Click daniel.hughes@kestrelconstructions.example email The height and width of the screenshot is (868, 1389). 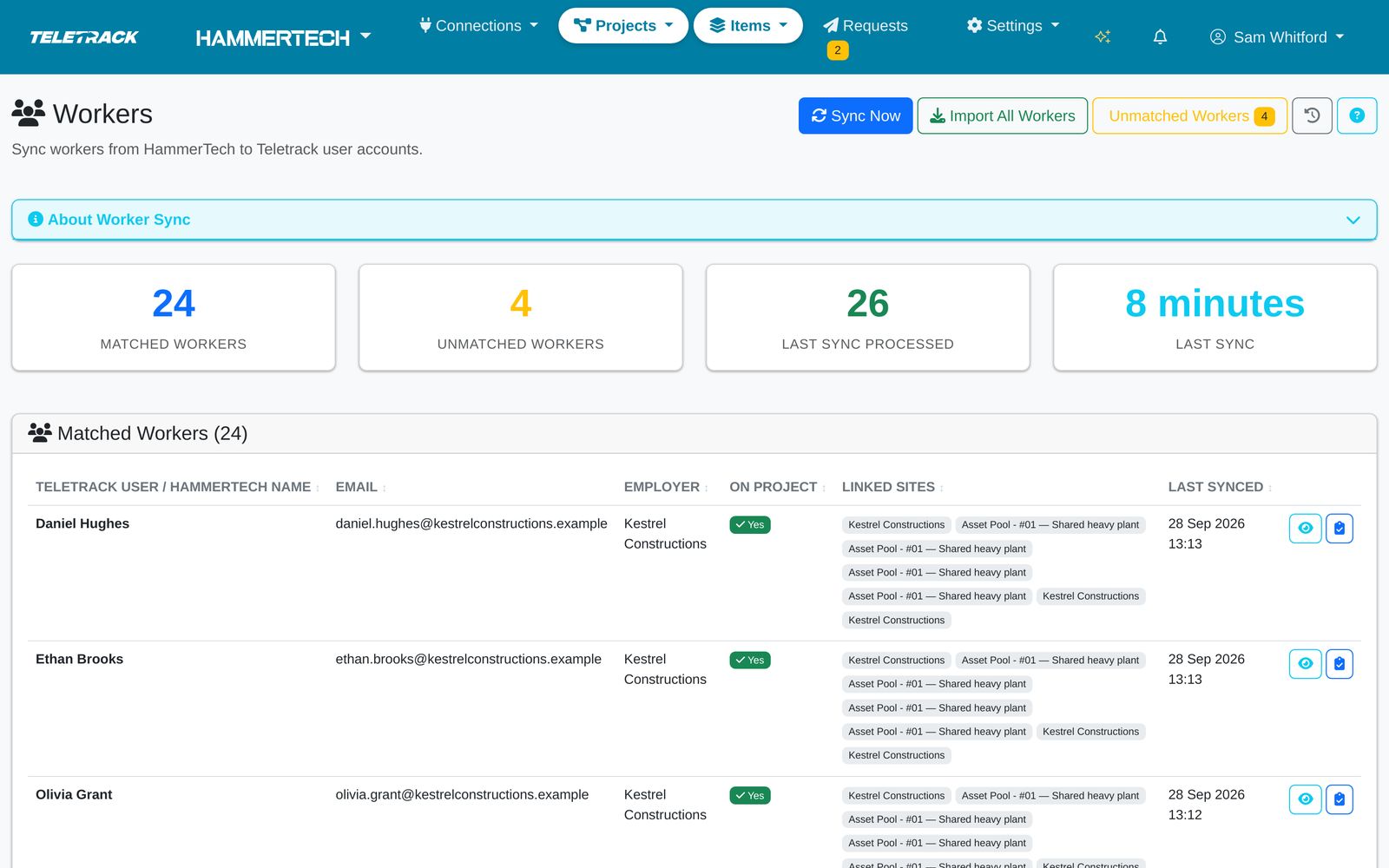471,523
